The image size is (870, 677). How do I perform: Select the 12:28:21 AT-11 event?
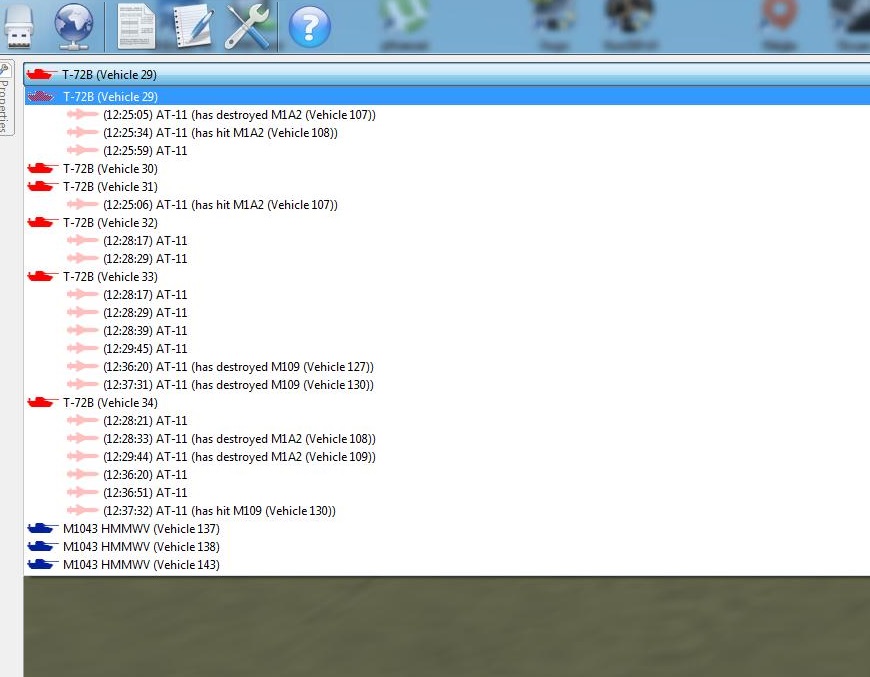point(145,421)
